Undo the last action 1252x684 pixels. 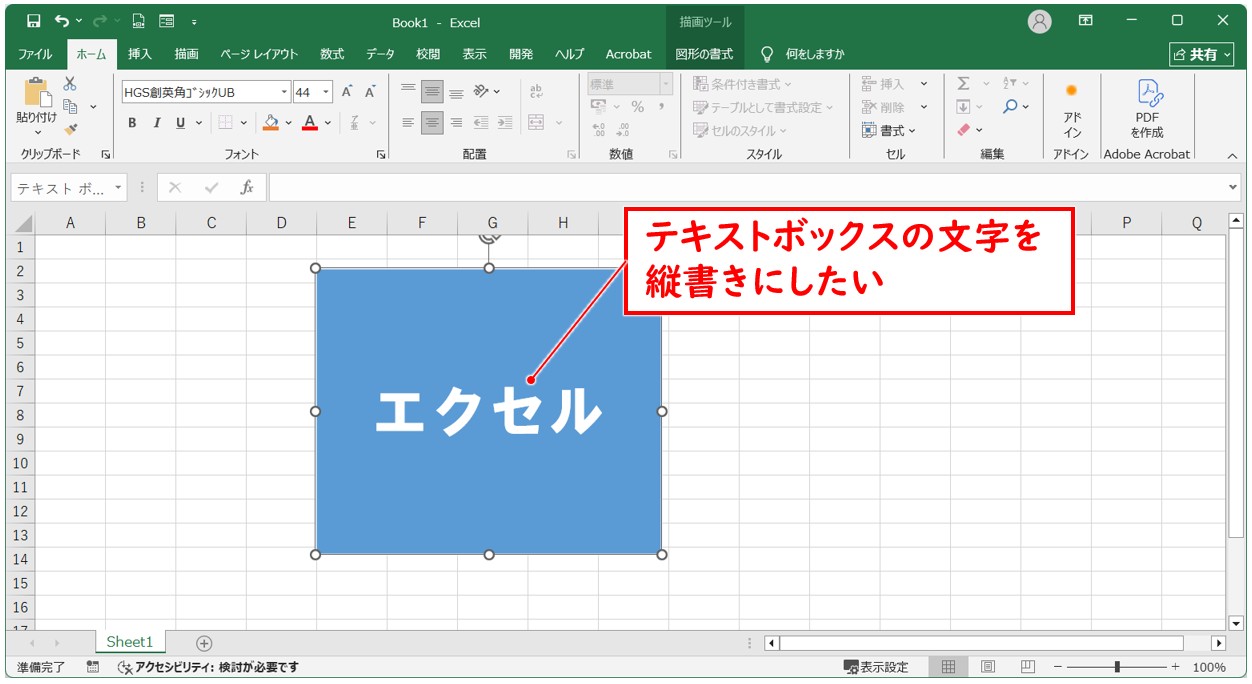[63, 21]
